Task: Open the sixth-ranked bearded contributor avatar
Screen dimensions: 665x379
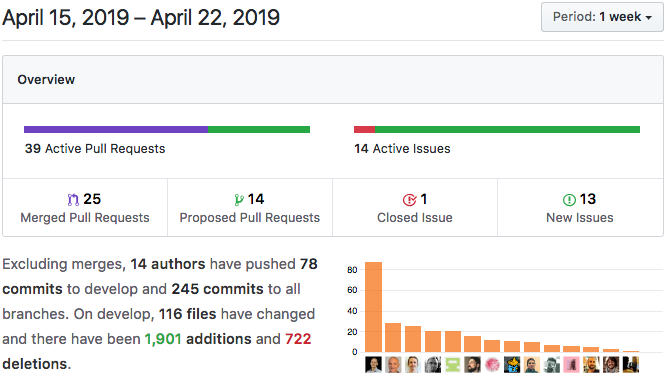Action: [472, 365]
